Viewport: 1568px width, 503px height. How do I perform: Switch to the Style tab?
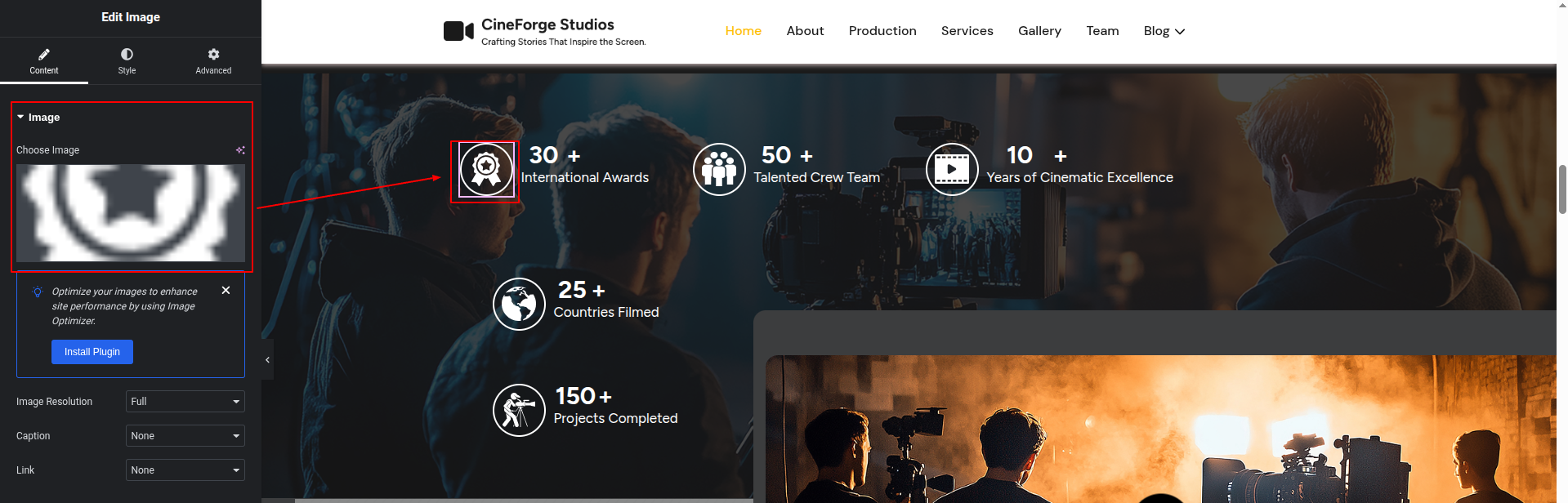127,60
